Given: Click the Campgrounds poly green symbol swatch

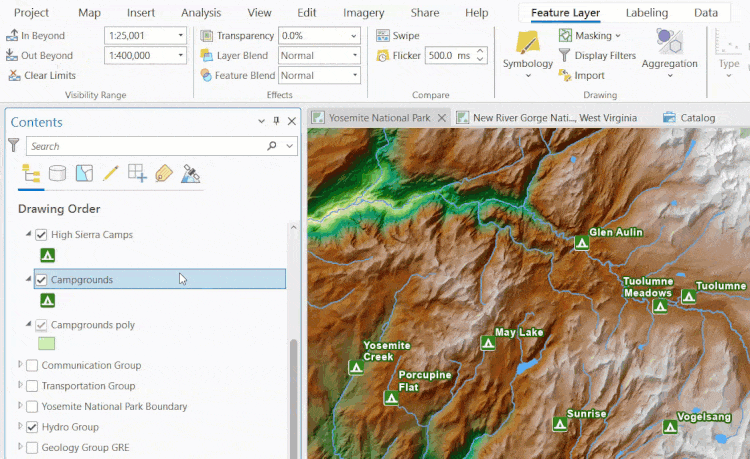Looking at the screenshot, I should click(x=46, y=343).
